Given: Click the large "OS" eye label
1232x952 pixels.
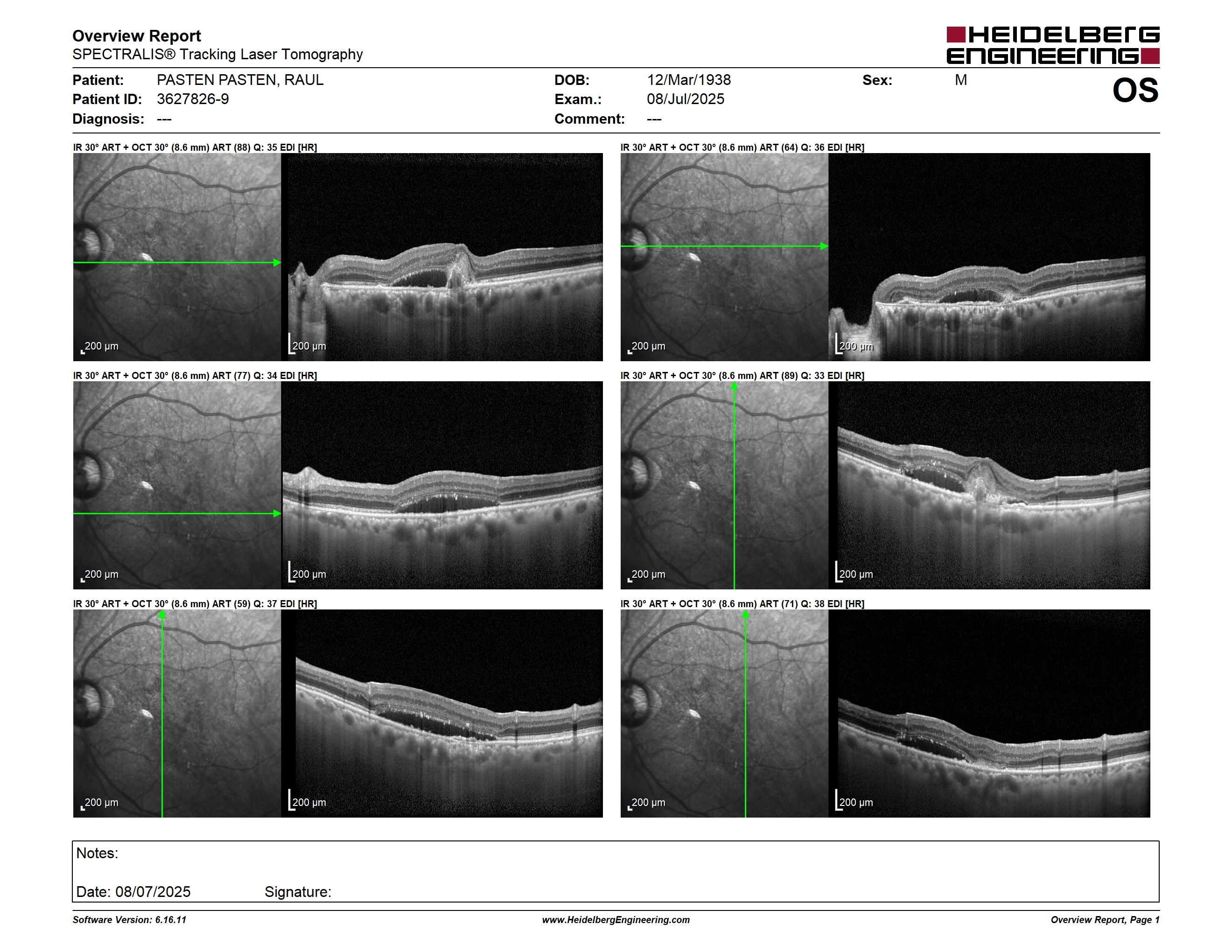Looking at the screenshot, I should [1135, 90].
